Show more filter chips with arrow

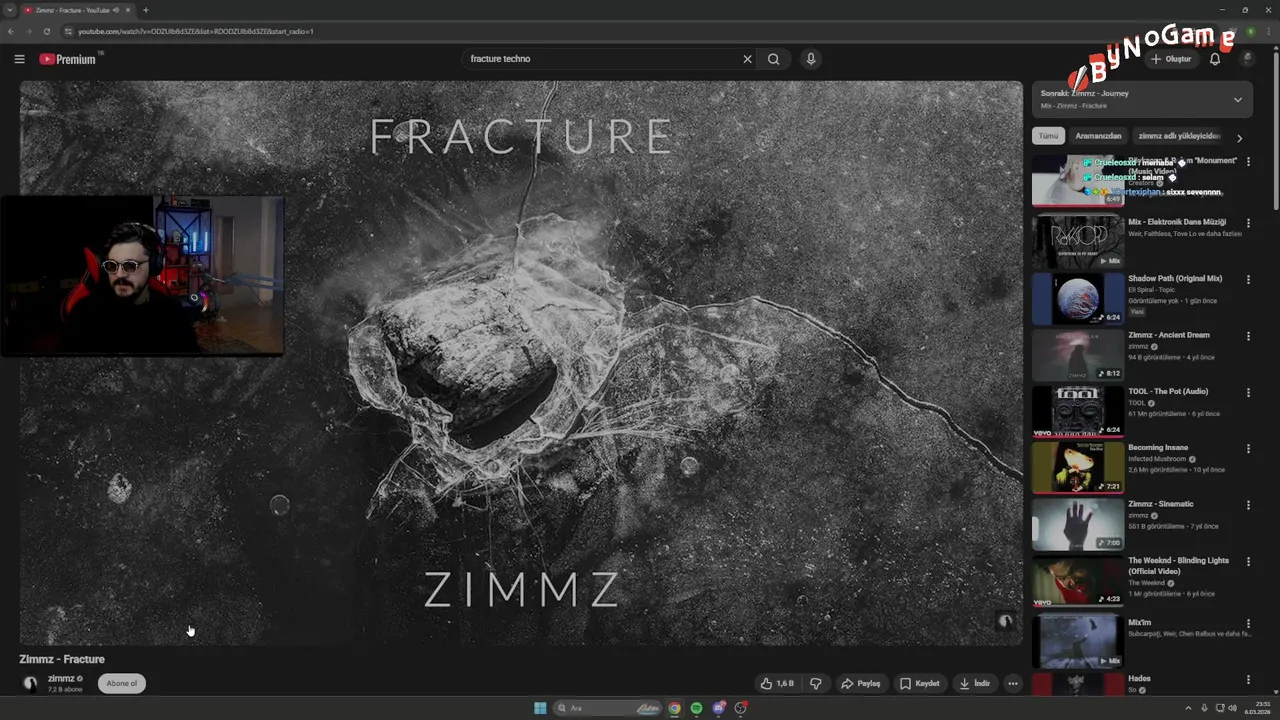(1239, 138)
